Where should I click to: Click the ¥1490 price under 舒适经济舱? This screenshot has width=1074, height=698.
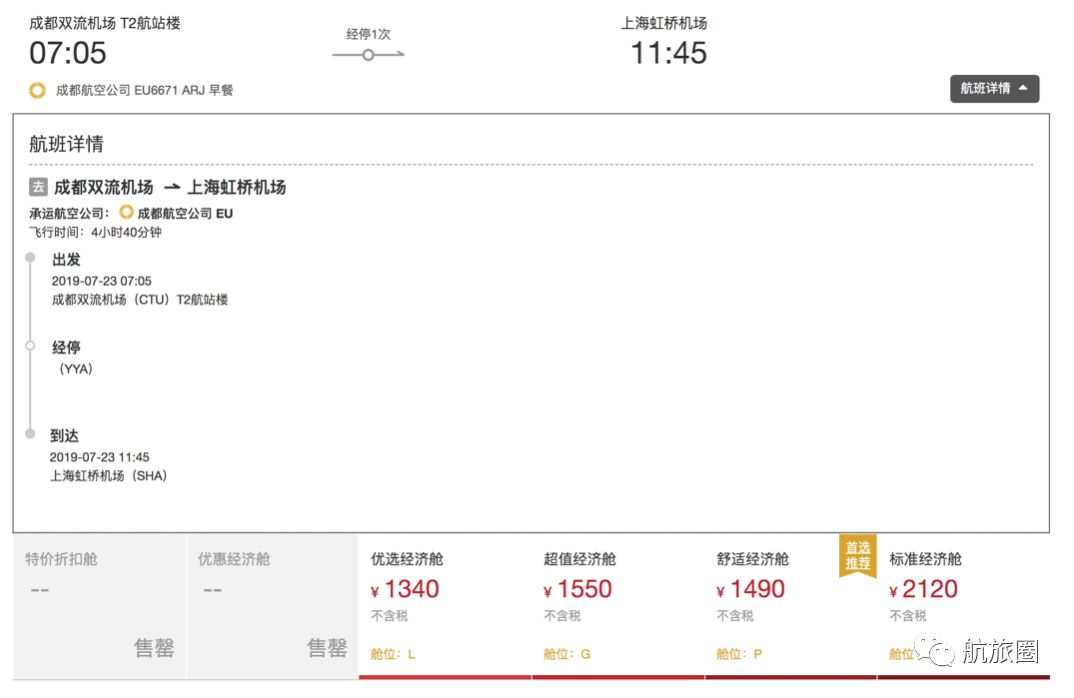(x=751, y=589)
